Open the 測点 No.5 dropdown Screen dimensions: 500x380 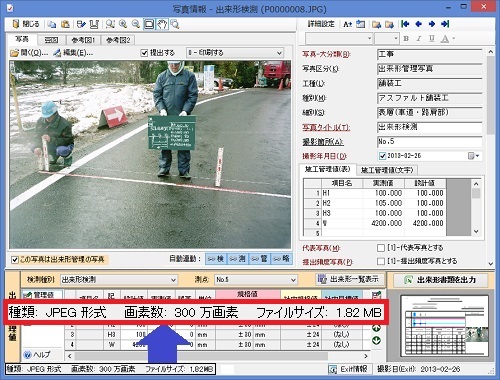point(256,280)
